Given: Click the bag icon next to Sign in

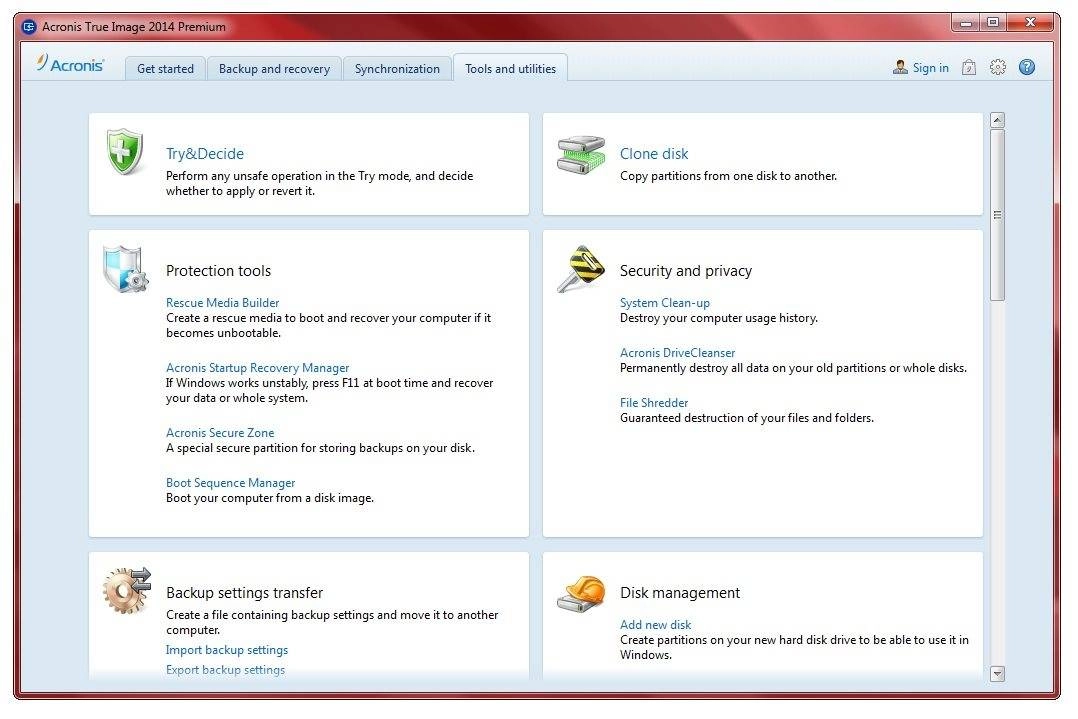Looking at the screenshot, I should pyautogui.click(x=969, y=67).
